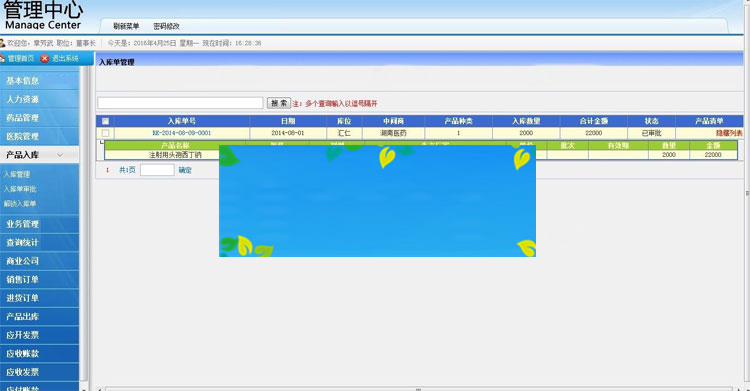Click the user avatar icon beside welcome text
Viewport: 750px width, 391px height.
[2, 43]
